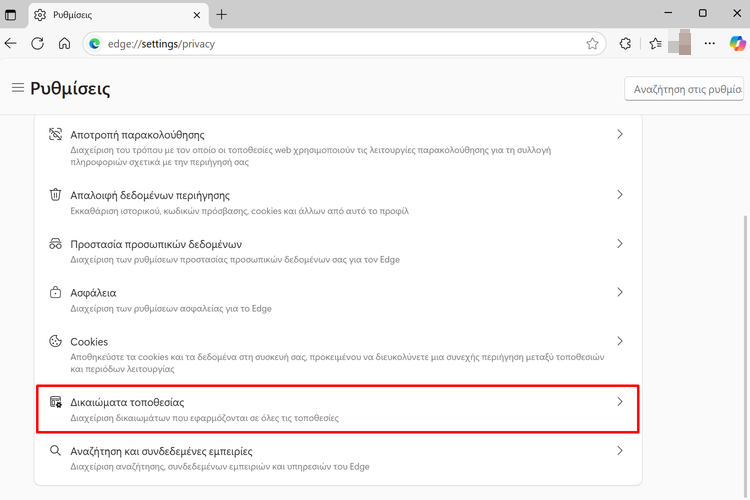Refresh the page
Screen dimensions: 750x500
pyautogui.click(x=37, y=44)
